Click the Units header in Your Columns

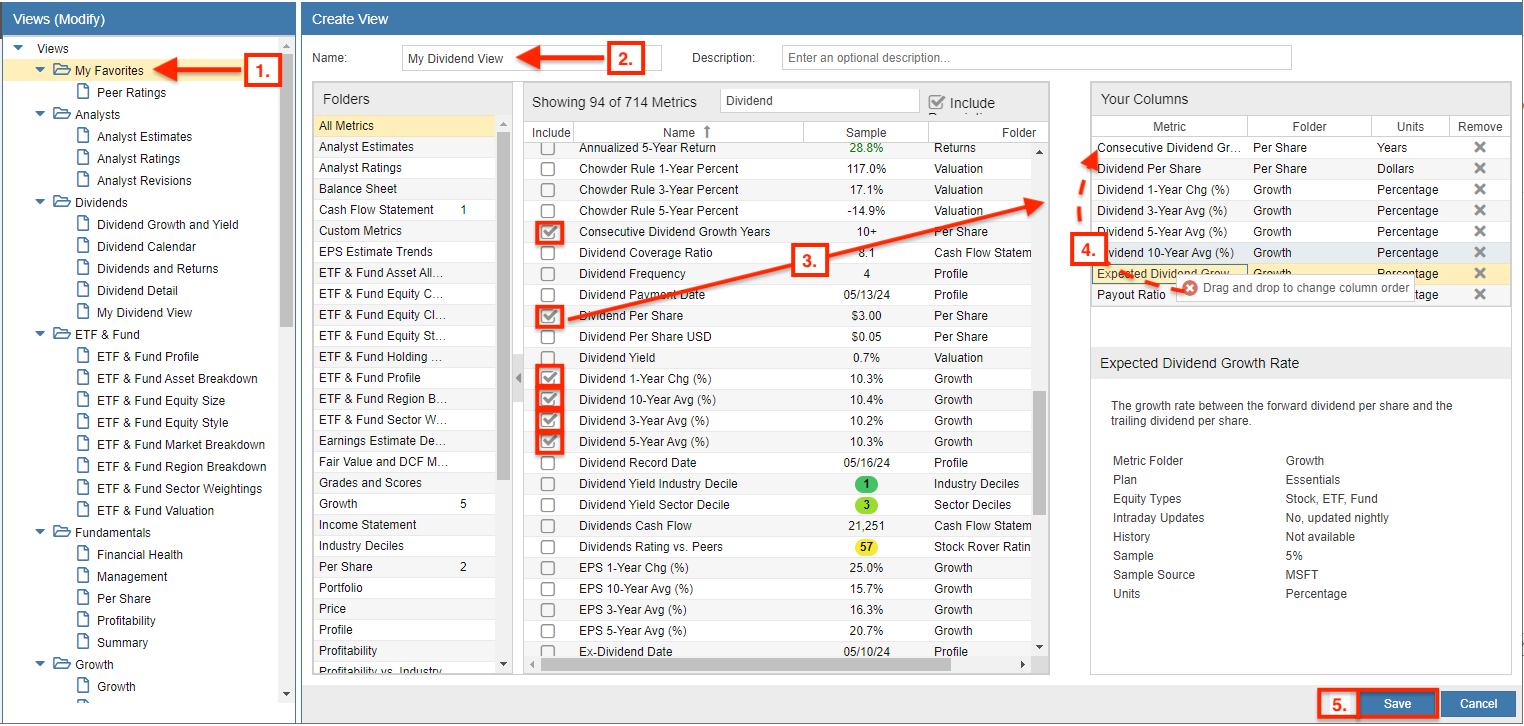point(1410,126)
